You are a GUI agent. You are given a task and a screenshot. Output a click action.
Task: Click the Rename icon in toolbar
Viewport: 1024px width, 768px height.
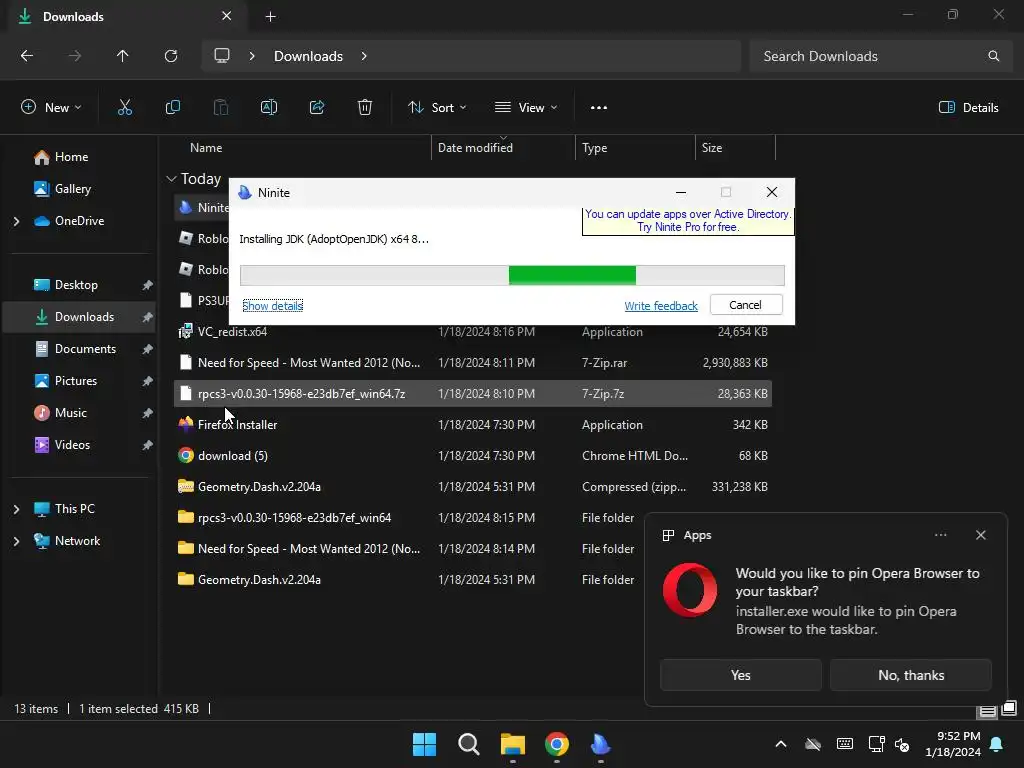pos(269,108)
